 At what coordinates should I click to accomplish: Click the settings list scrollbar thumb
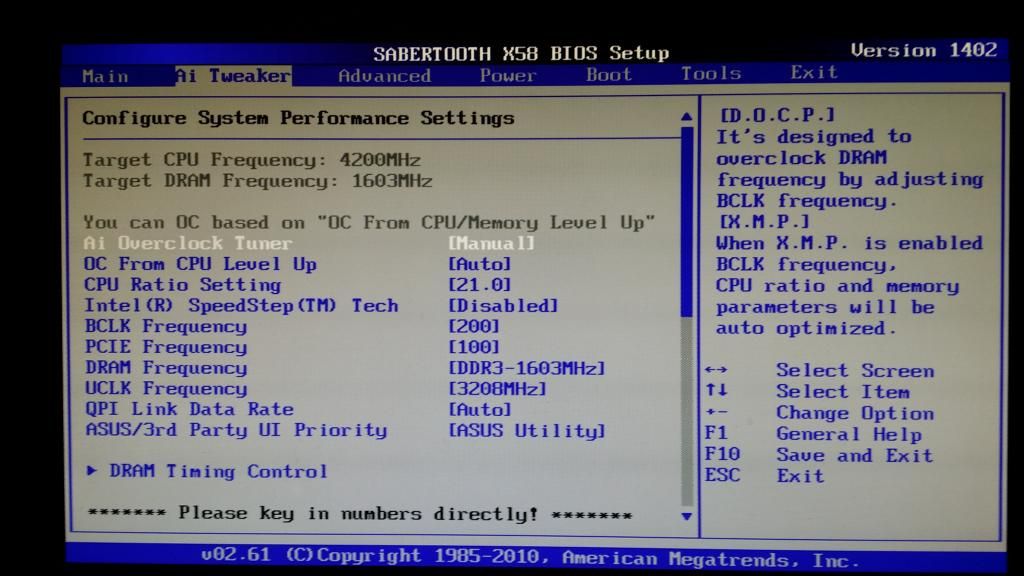tap(686, 222)
